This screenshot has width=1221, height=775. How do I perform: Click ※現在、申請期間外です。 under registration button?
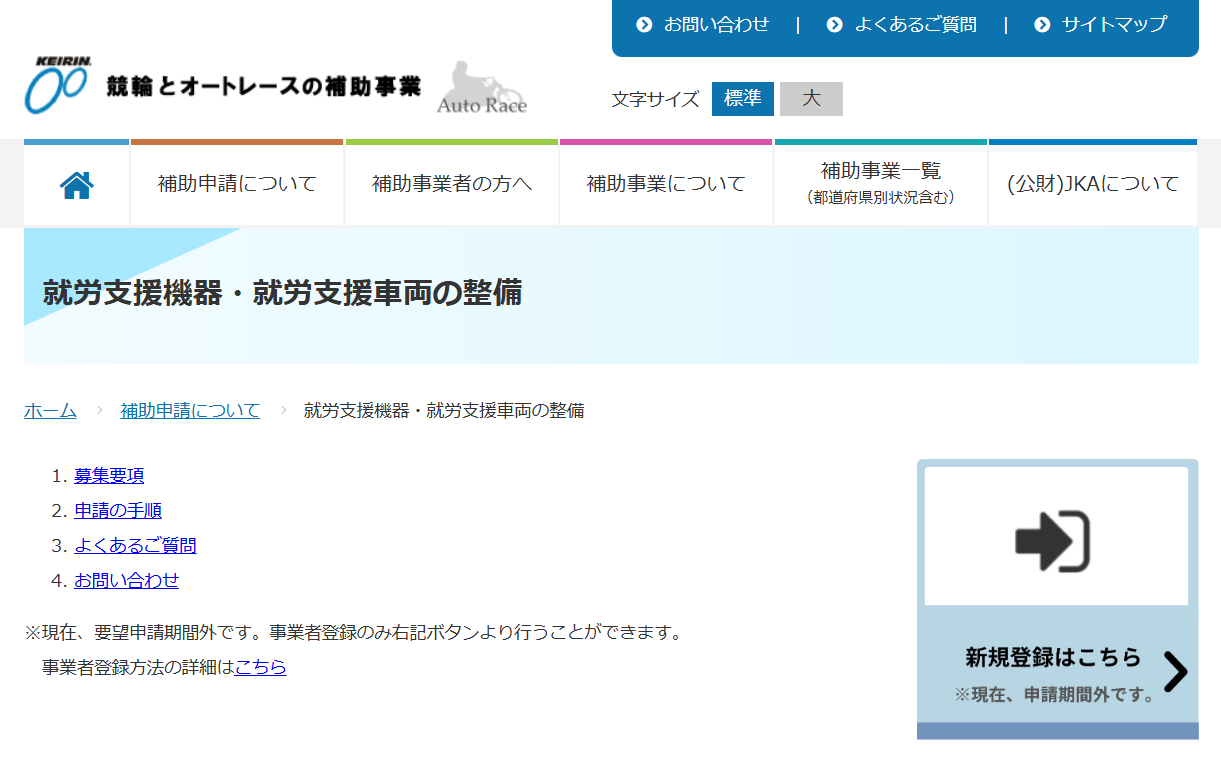[x=1056, y=695]
